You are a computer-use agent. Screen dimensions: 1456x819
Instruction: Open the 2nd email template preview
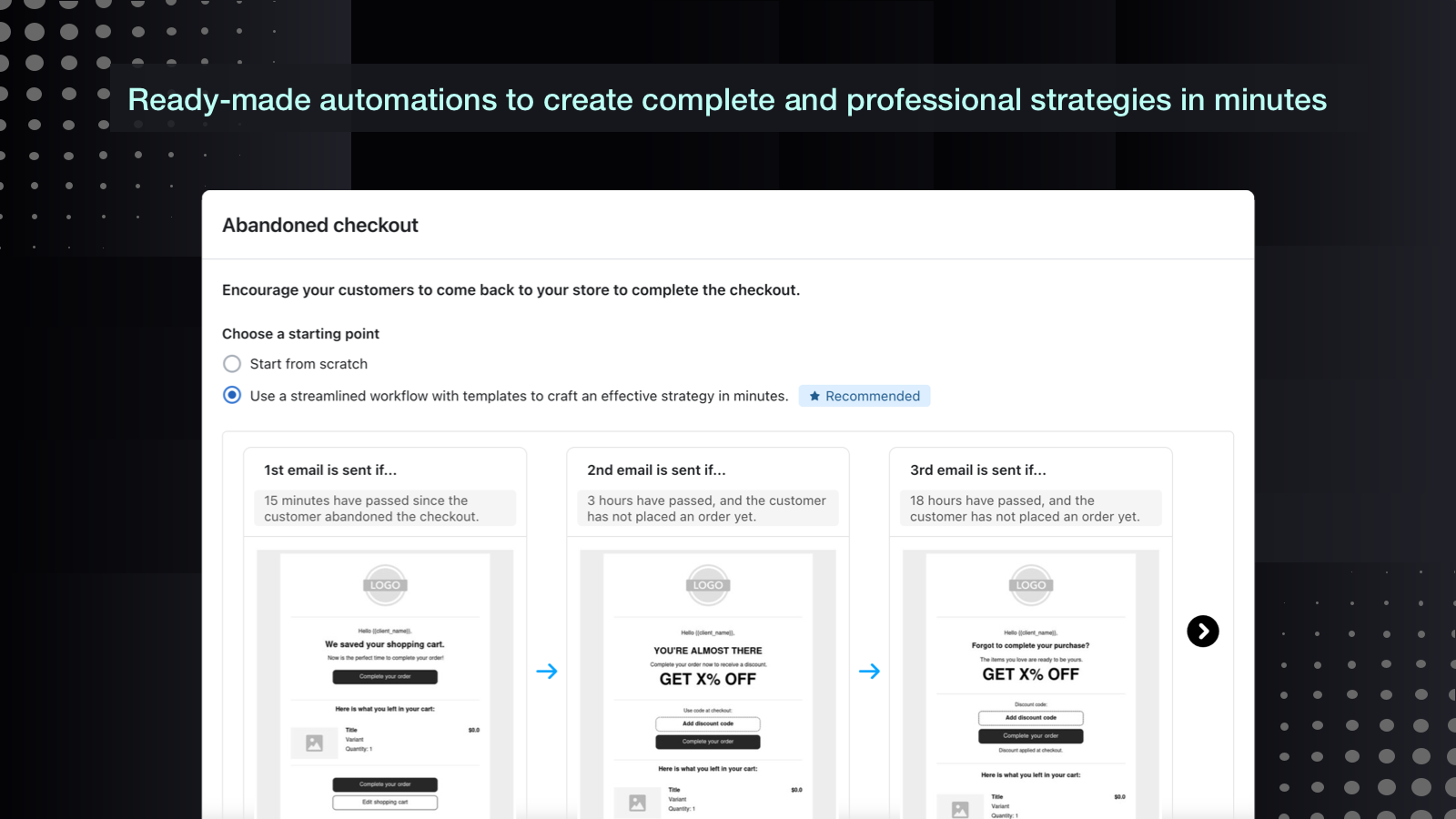(708, 684)
